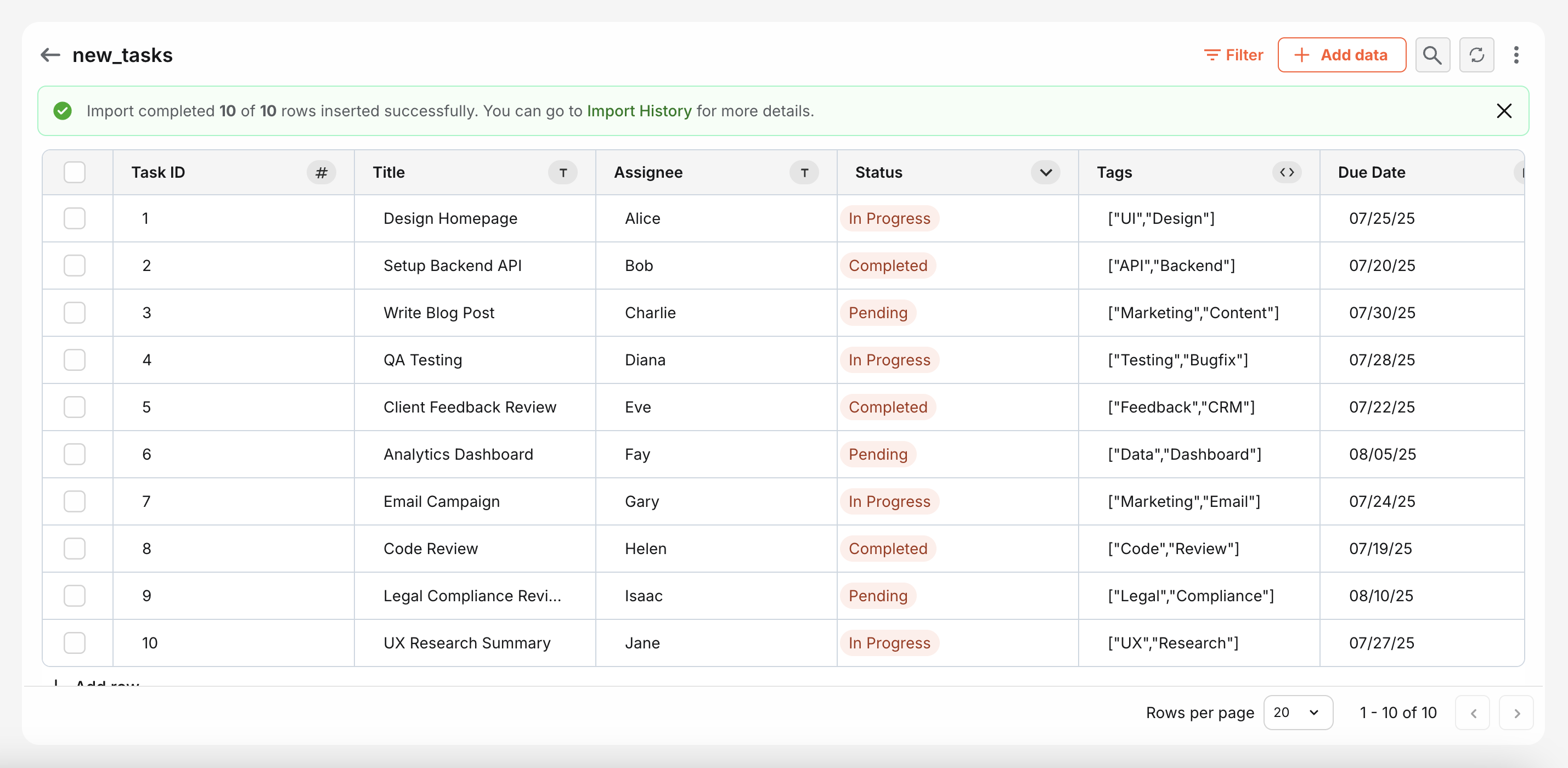Click Fay's Pending status badge
Screen dimensions: 1568x768
tap(878, 454)
